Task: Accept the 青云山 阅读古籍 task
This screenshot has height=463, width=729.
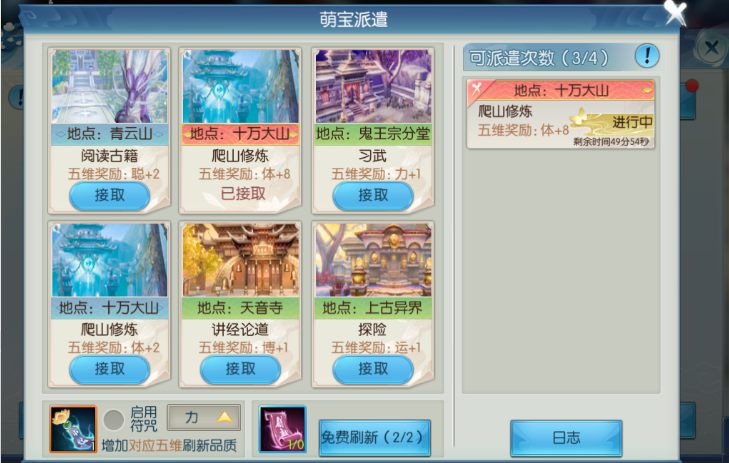Action: (109, 195)
